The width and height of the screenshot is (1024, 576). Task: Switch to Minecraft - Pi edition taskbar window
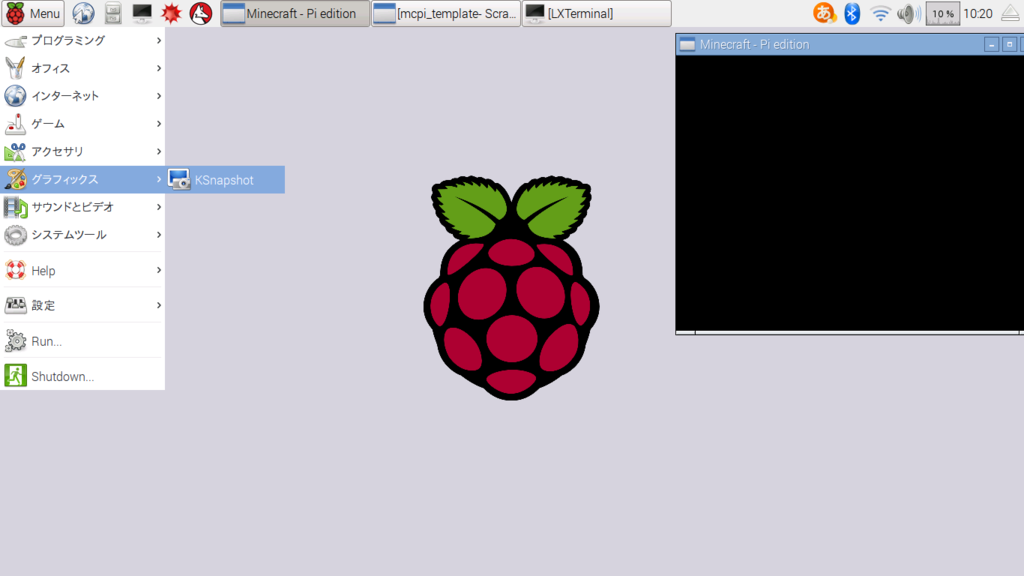pos(295,13)
